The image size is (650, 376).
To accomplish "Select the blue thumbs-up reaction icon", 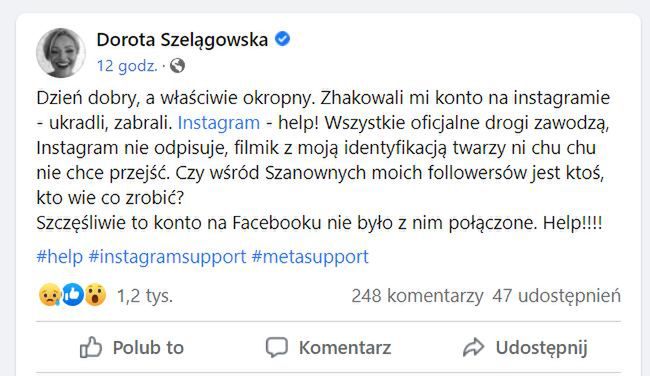I will pyautogui.click(x=73, y=295).
